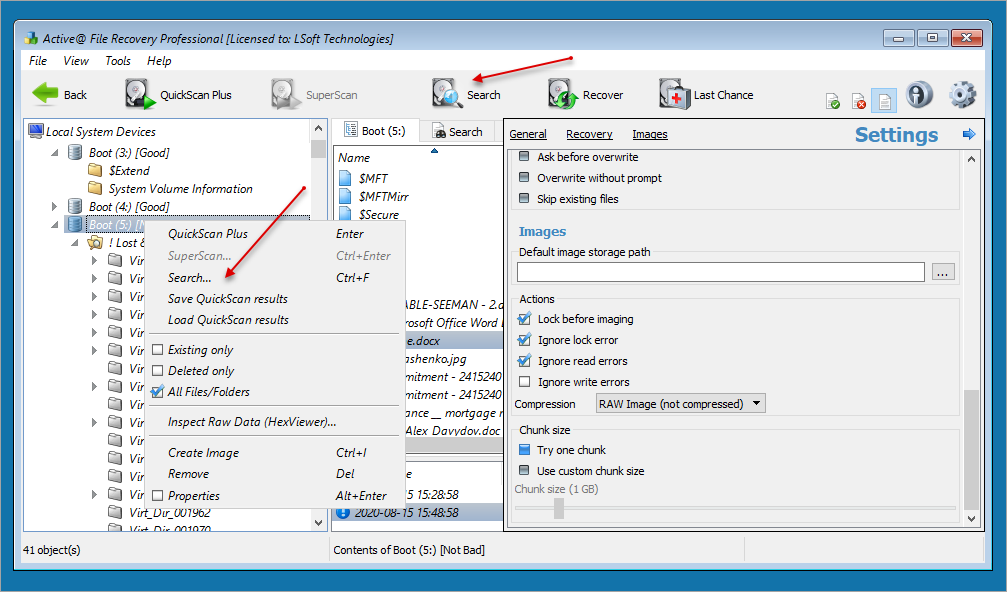Click the Chunk size slider handle
Screen dimensions: 1007x592
tap(559, 508)
